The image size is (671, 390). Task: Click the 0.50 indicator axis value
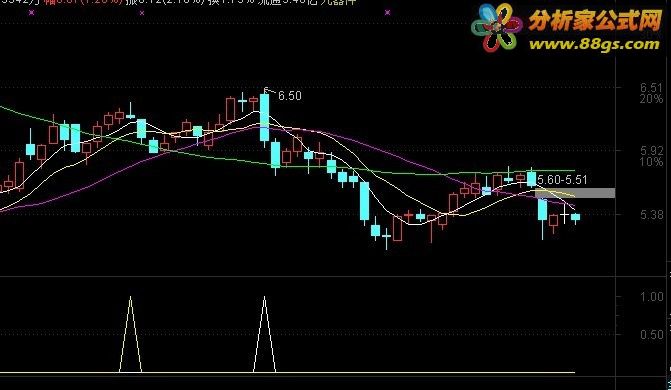click(652, 334)
